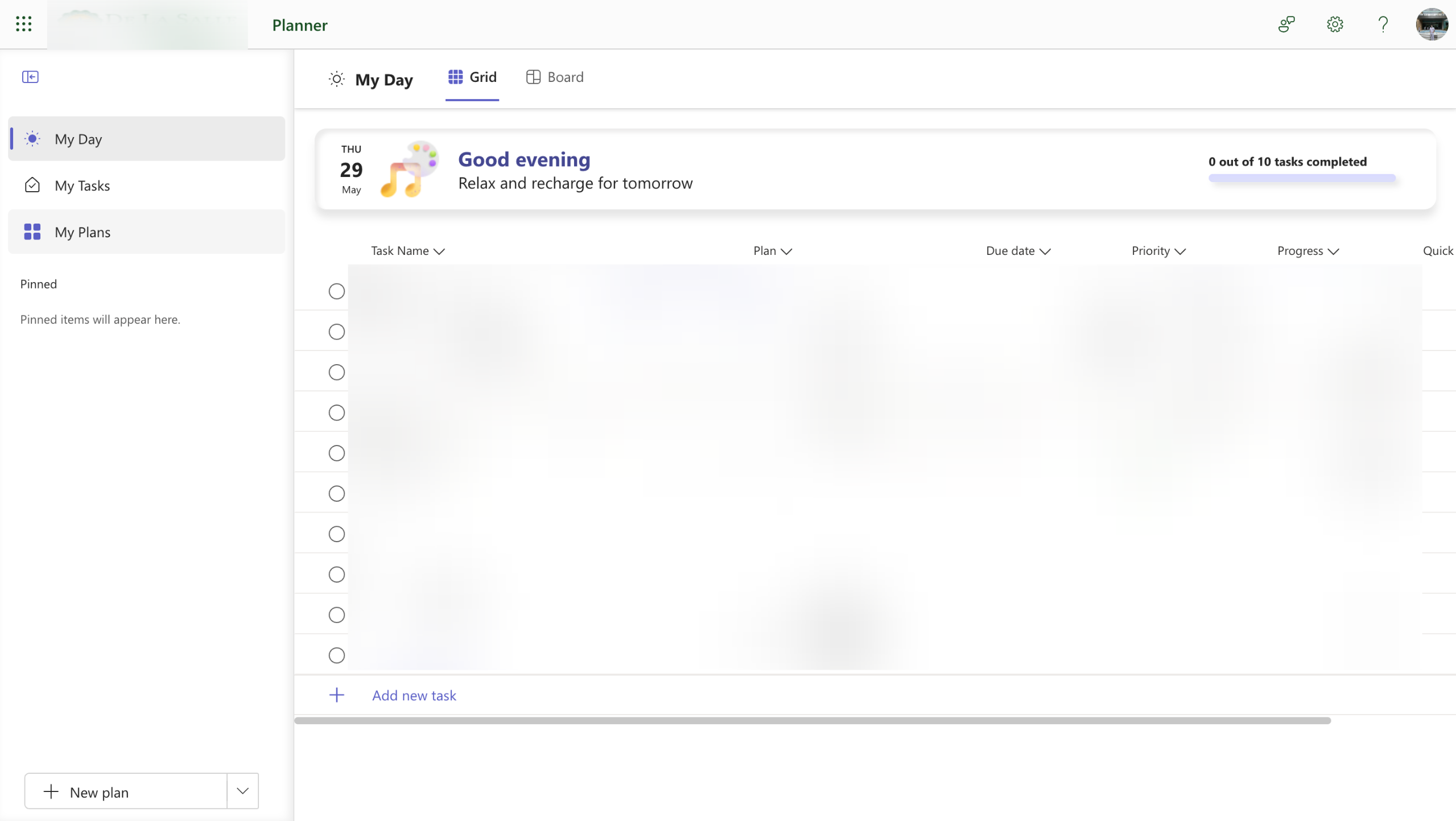Switch to the Board view tab

555,77
